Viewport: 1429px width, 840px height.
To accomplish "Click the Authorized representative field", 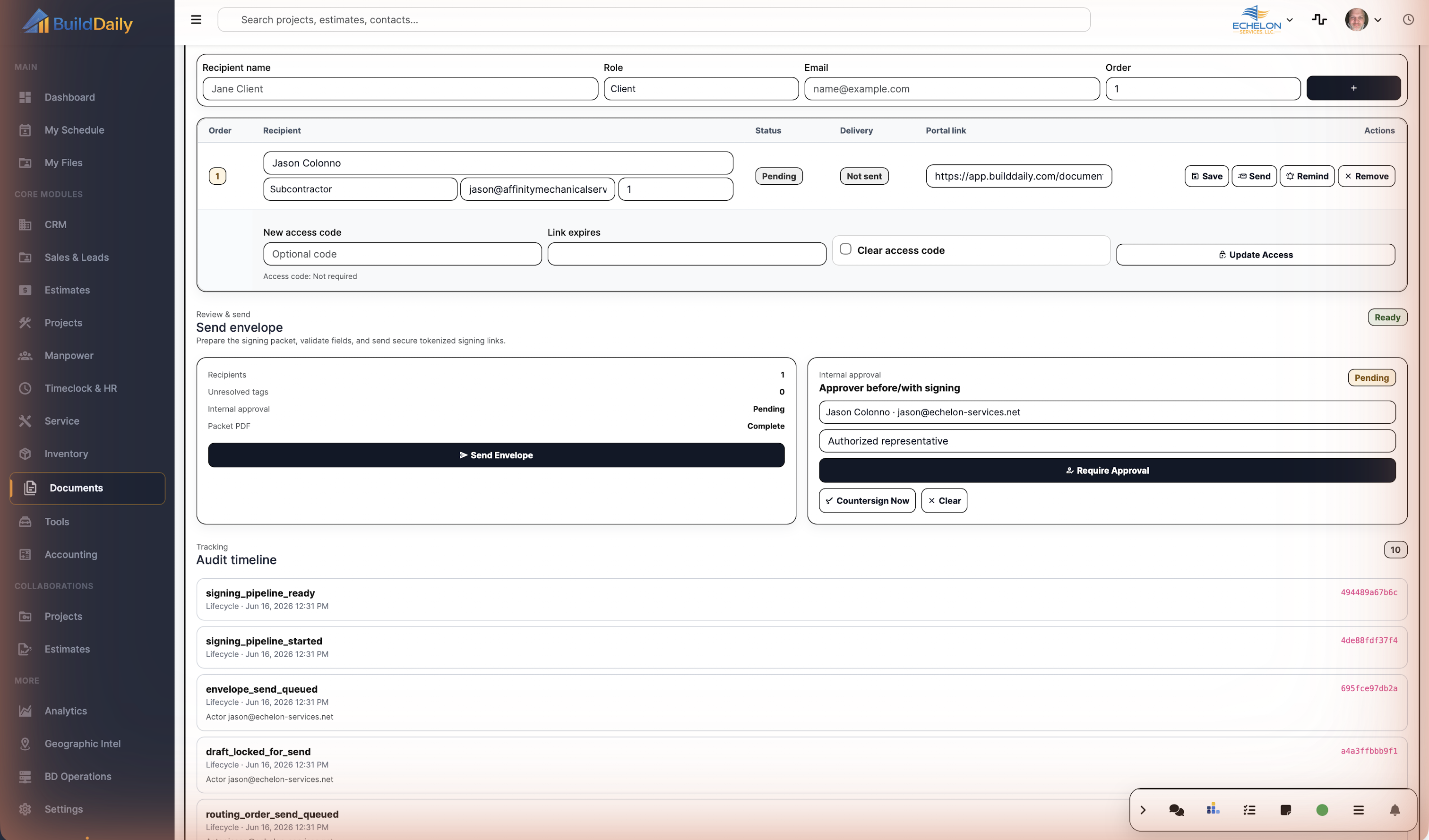I will tap(1107, 441).
